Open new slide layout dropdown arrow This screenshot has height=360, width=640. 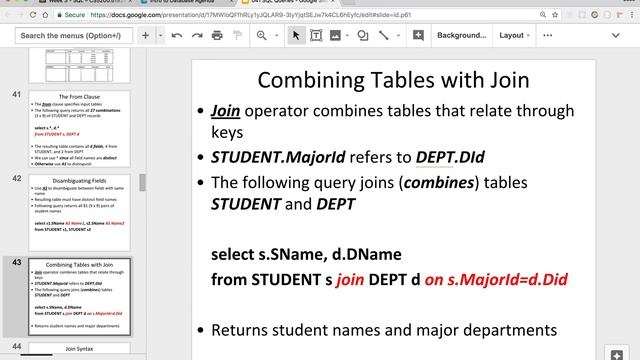pos(160,36)
